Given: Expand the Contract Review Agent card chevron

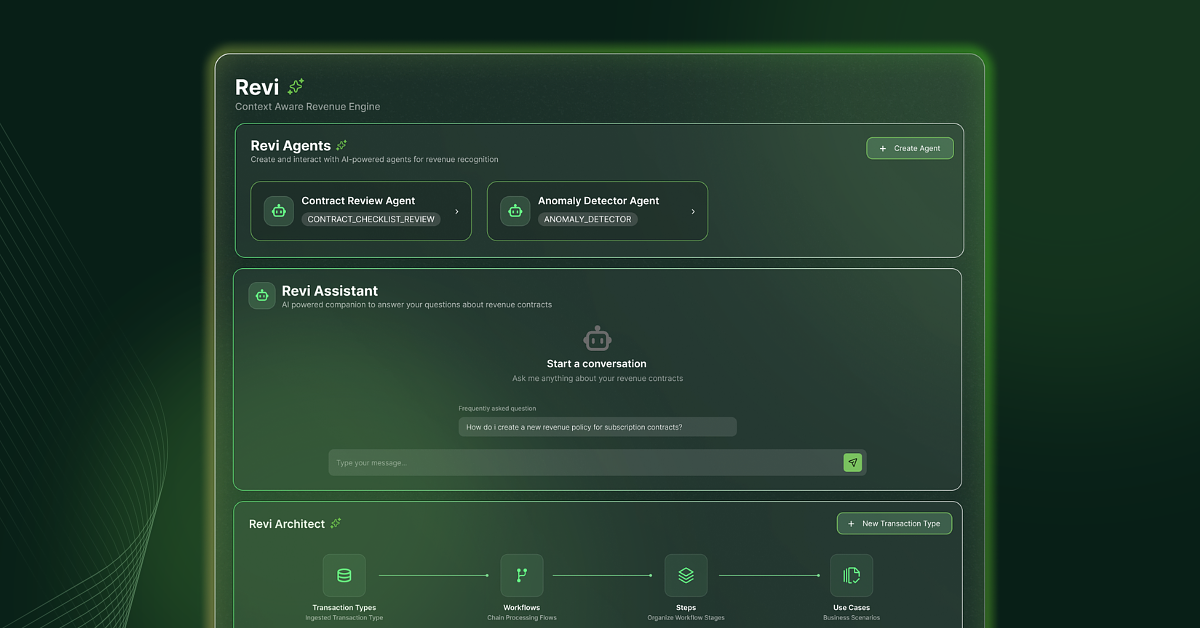Looking at the screenshot, I should (459, 211).
